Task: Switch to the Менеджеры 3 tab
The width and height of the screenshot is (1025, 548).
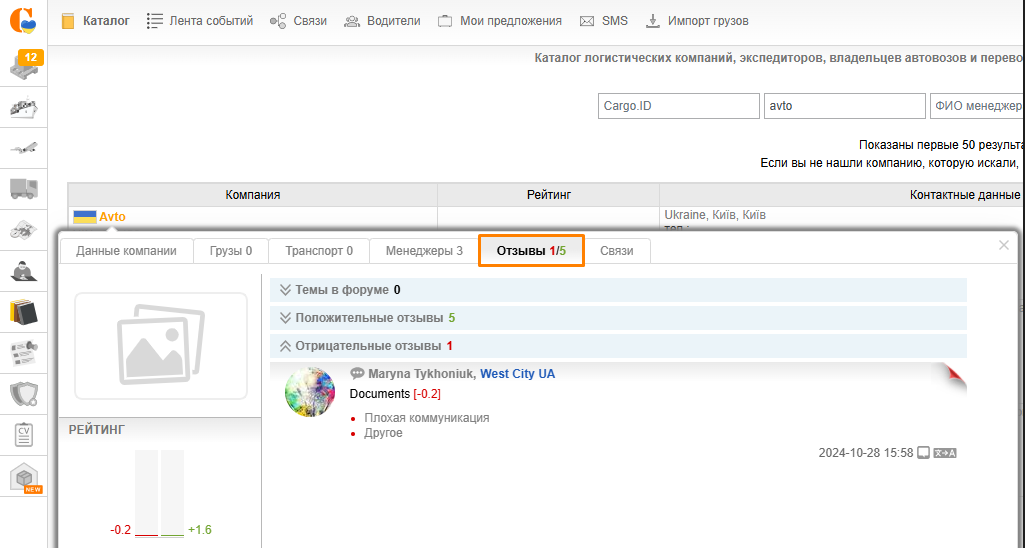Action: click(x=424, y=251)
